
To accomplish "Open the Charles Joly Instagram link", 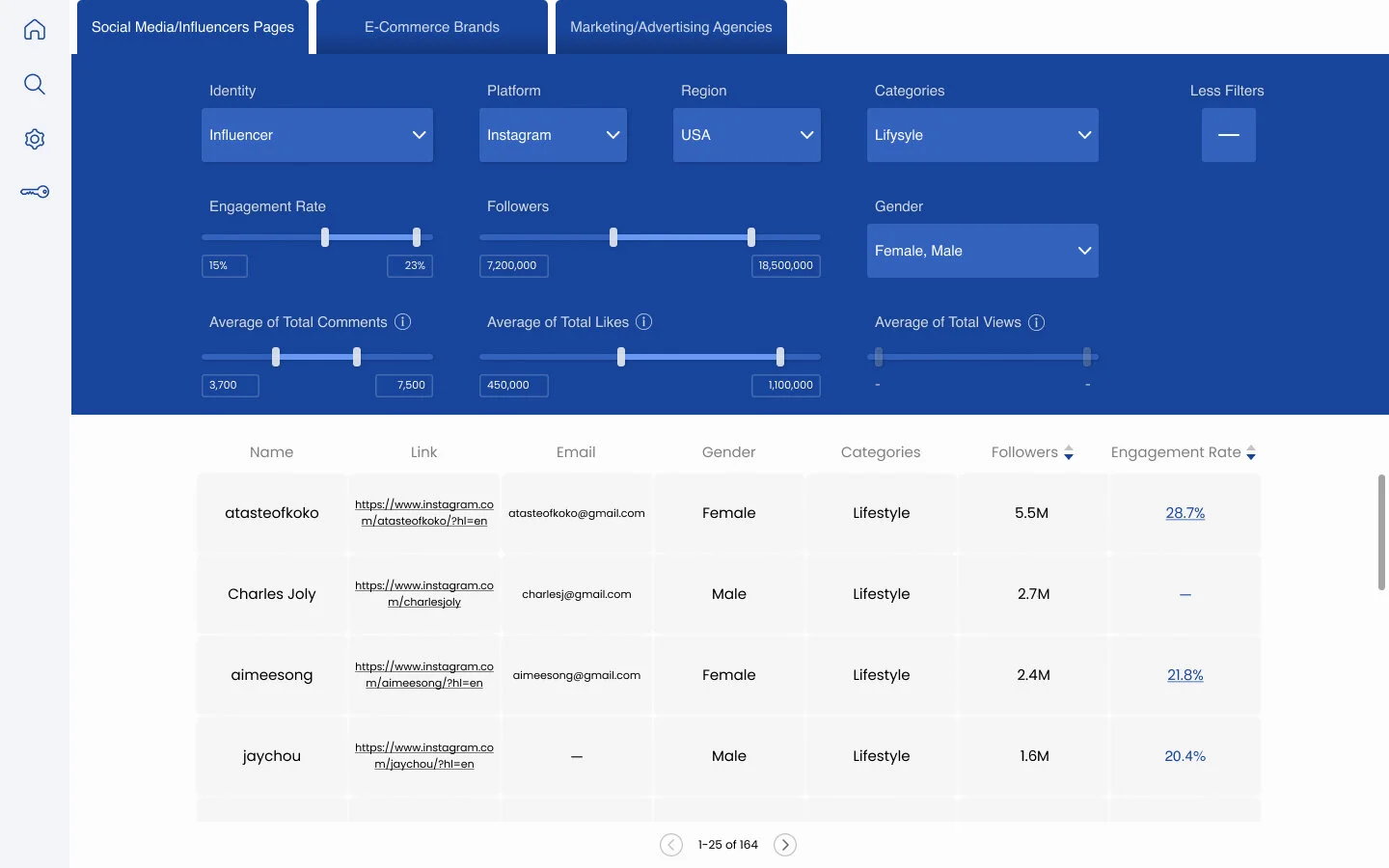I will tap(424, 594).
